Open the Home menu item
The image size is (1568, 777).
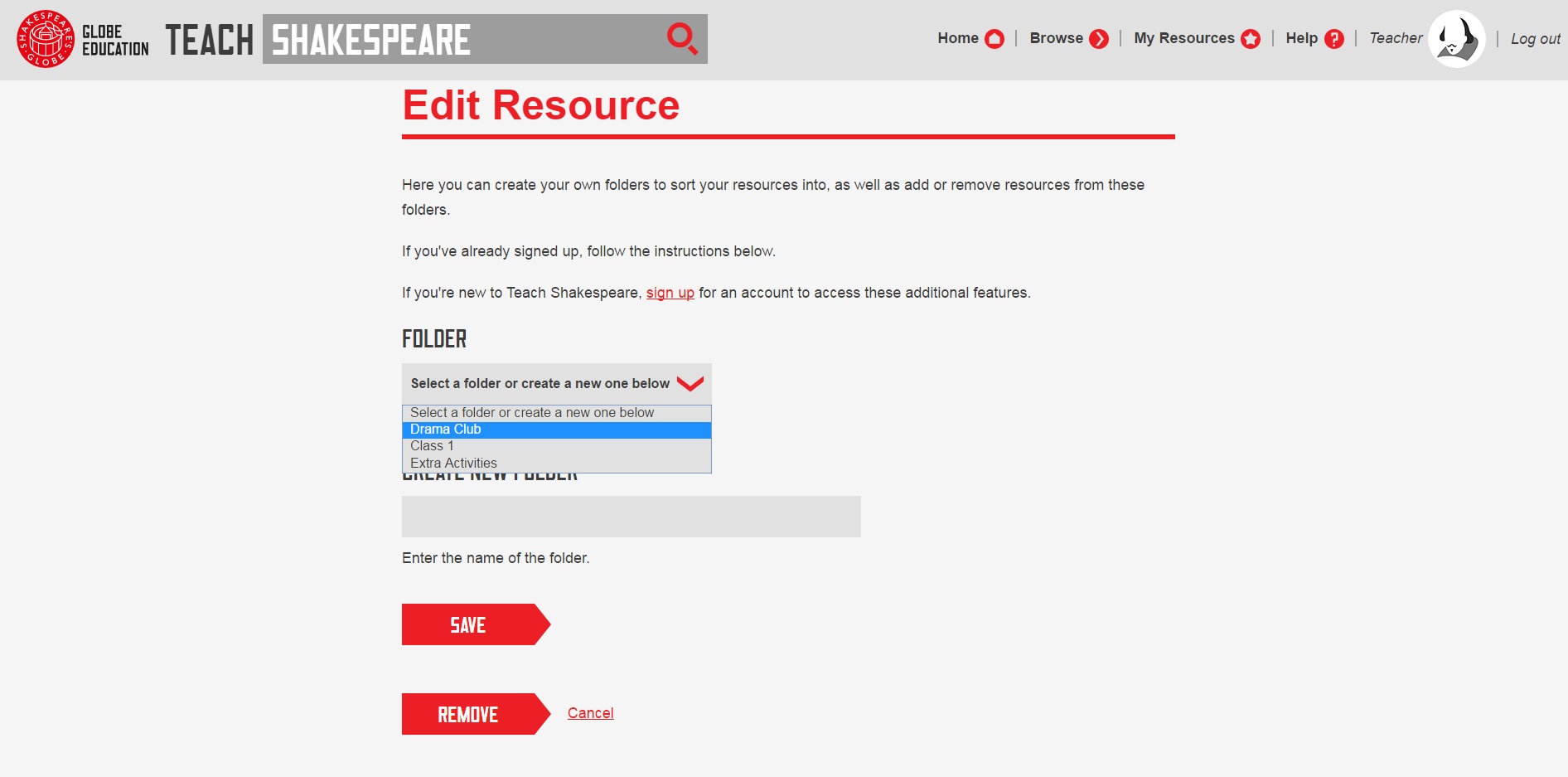click(x=958, y=38)
